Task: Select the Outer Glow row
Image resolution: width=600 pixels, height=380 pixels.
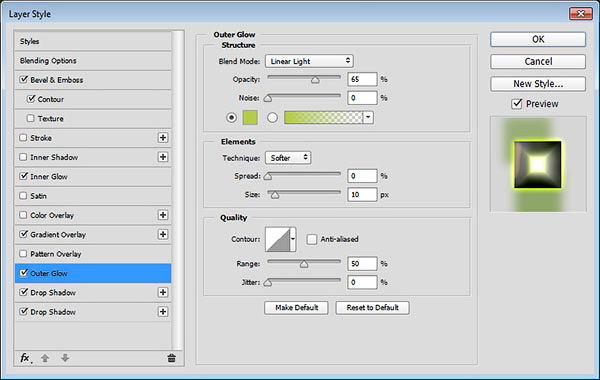Action: pyautogui.click(x=93, y=273)
